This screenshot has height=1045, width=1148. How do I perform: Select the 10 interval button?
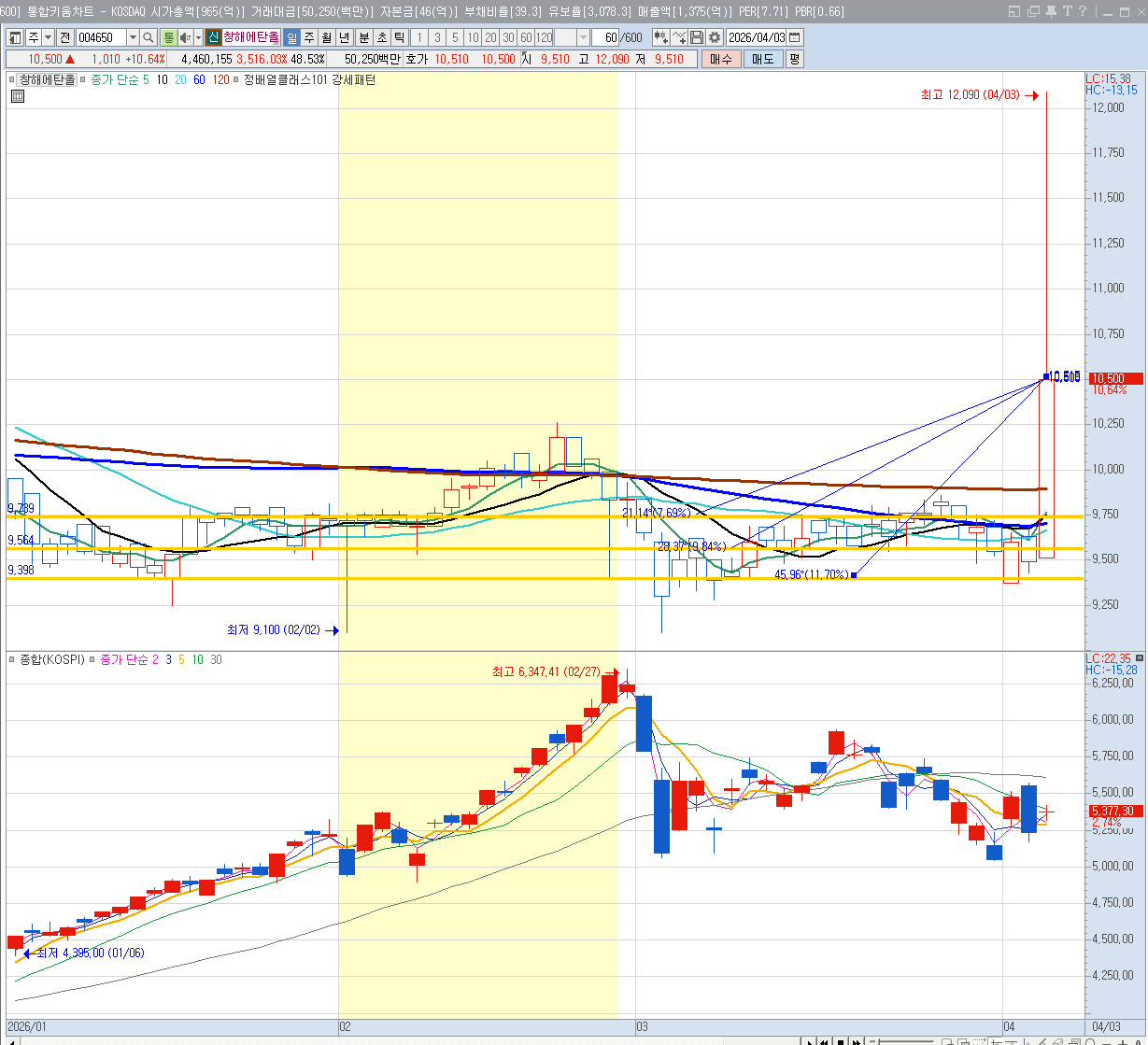point(473,37)
